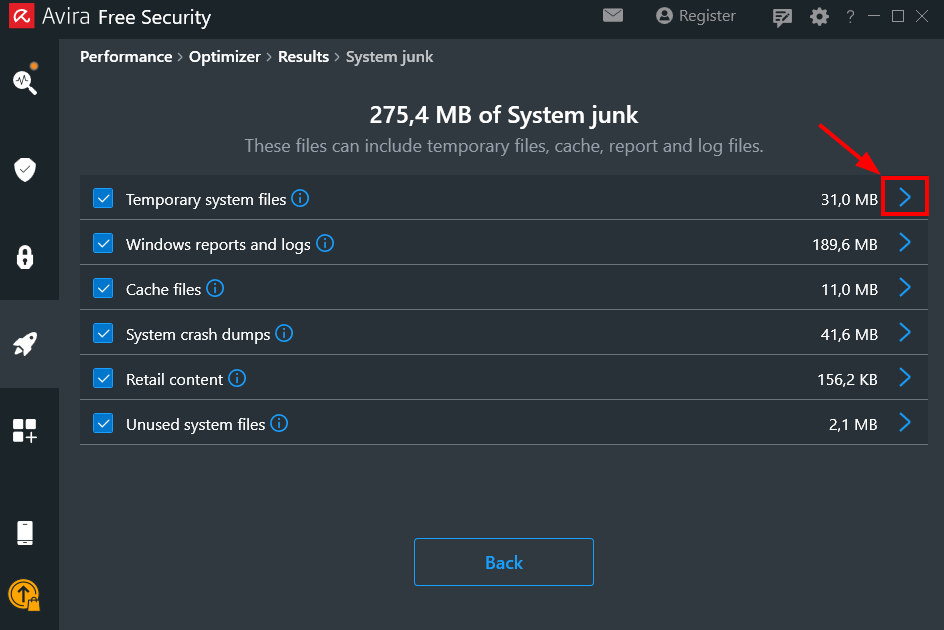Click the orange upgrade icon in sidebar
The width and height of the screenshot is (944, 630).
[24, 595]
